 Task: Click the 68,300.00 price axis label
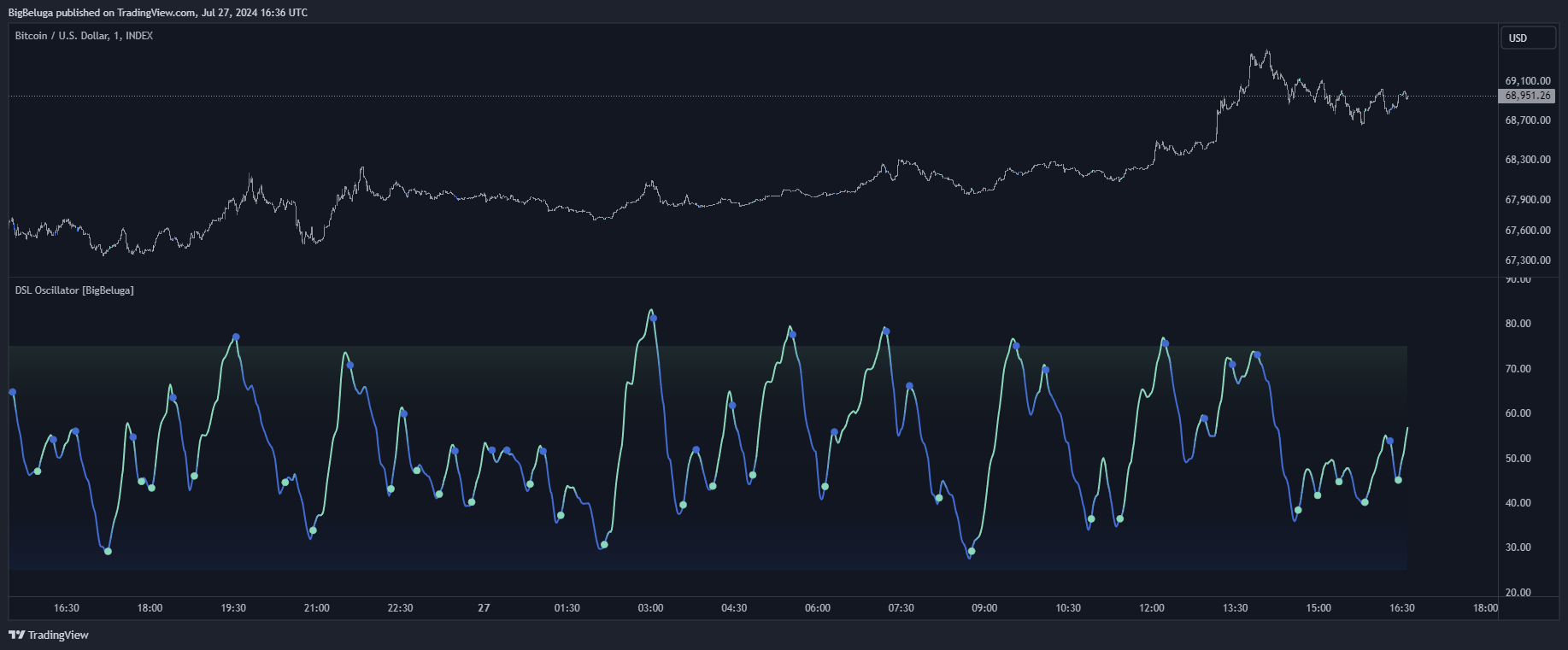click(x=1528, y=160)
